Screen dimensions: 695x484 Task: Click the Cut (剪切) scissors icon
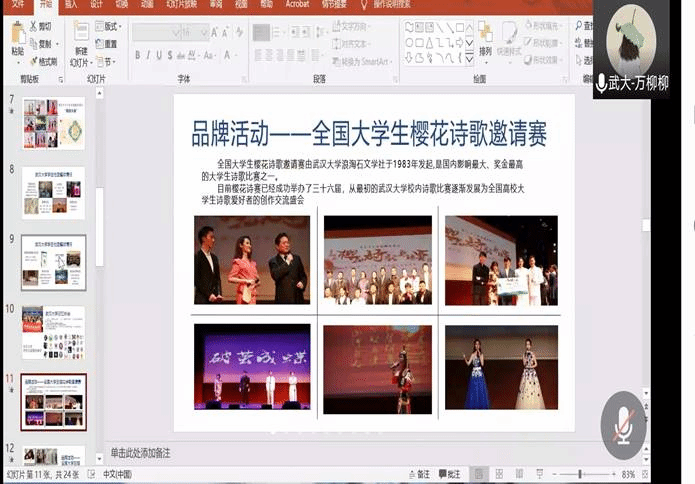(33, 26)
